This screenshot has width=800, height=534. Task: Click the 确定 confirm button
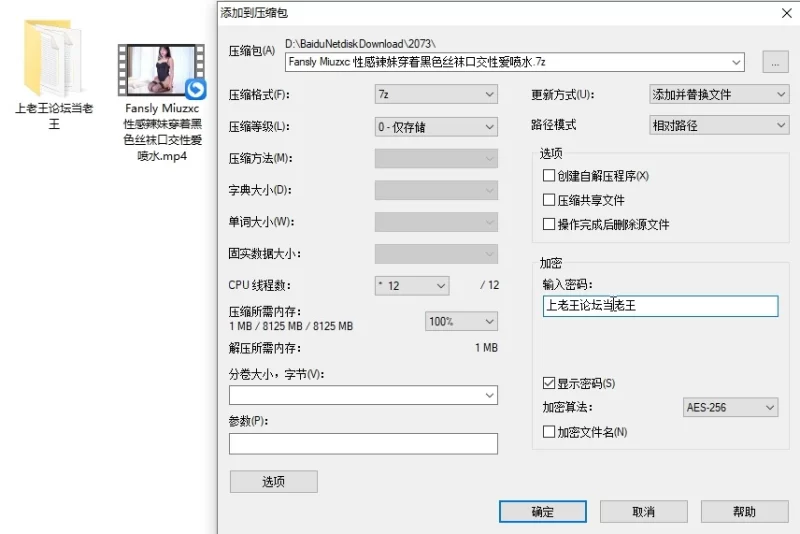pyautogui.click(x=542, y=511)
